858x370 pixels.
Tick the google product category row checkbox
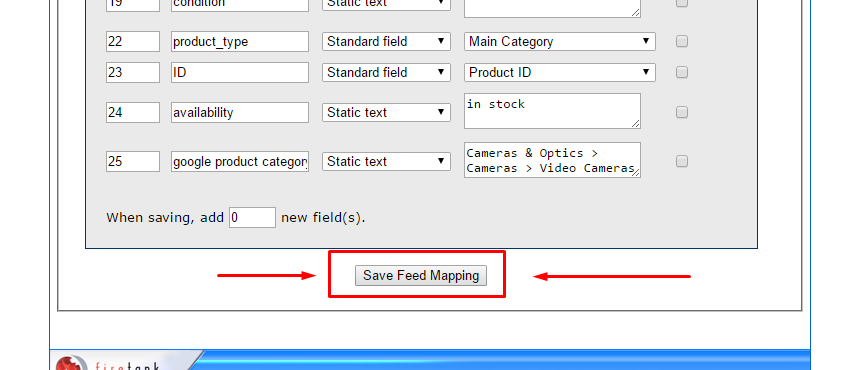tap(681, 161)
